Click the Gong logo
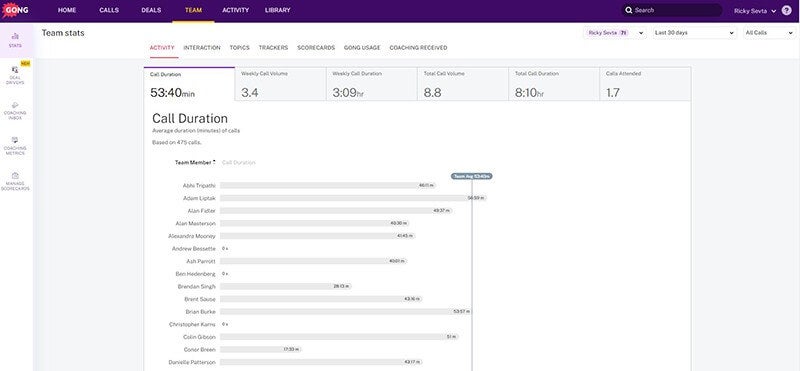 [15, 10]
